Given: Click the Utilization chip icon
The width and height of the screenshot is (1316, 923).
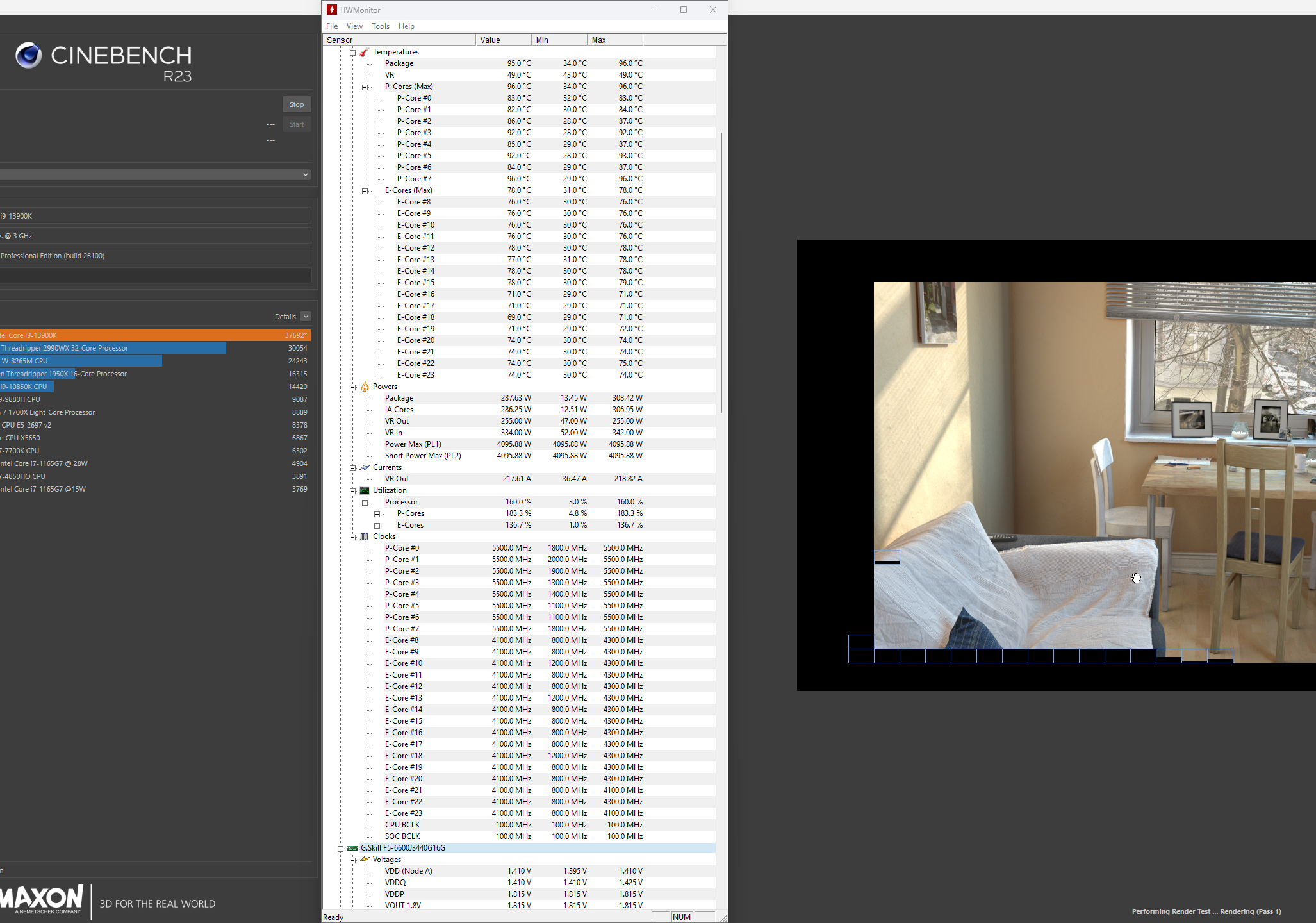Looking at the screenshot, I should tap(365, 490).
